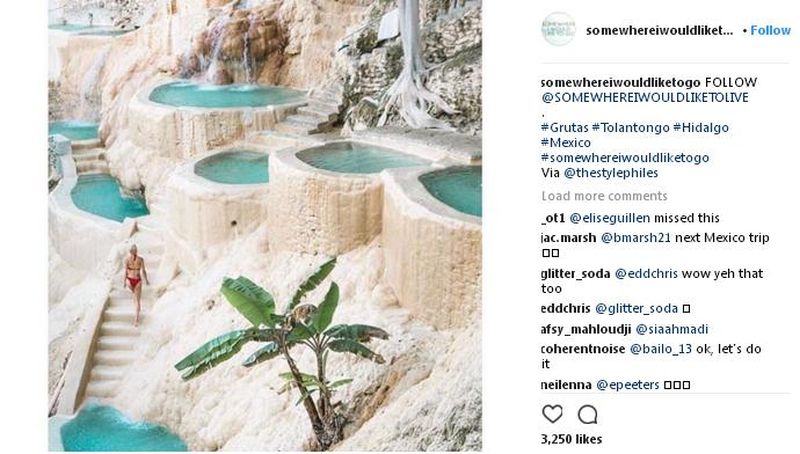Open the comment speech bubble icon

click(587, 414)
